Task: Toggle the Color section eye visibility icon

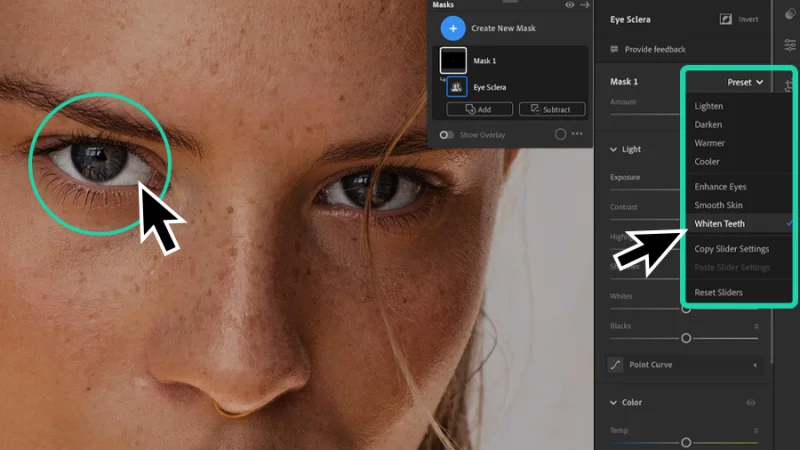Action: click(x=751, y=403)
